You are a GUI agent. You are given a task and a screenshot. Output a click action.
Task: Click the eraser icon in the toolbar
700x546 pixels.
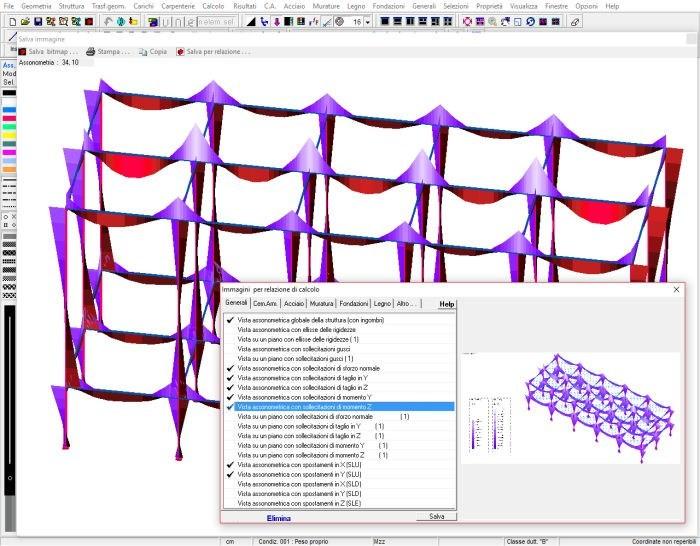coord(575,21)
